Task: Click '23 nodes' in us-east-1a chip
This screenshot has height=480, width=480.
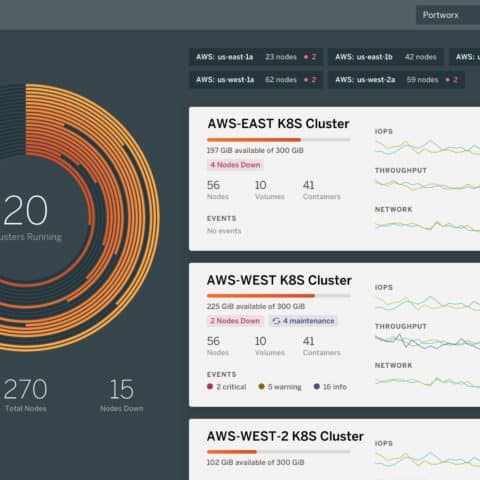Action: (x=281, y=57)
